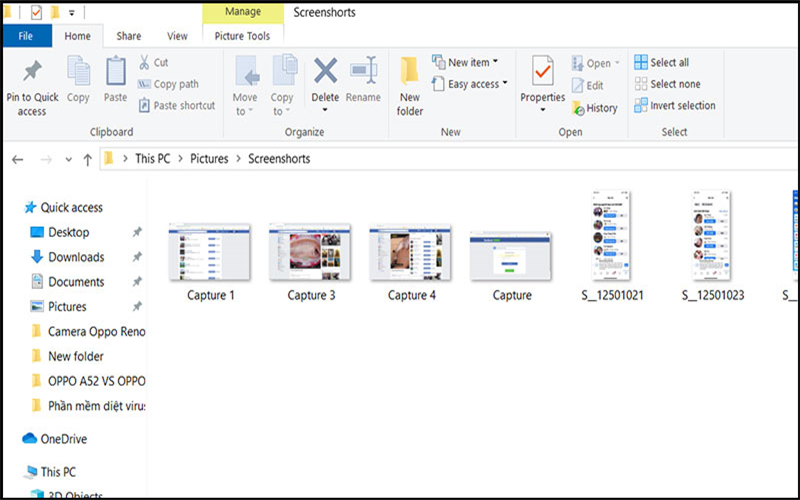The image size is (800, 500).
Task: Switch to the Share ribbon tab
Action: 129,36
